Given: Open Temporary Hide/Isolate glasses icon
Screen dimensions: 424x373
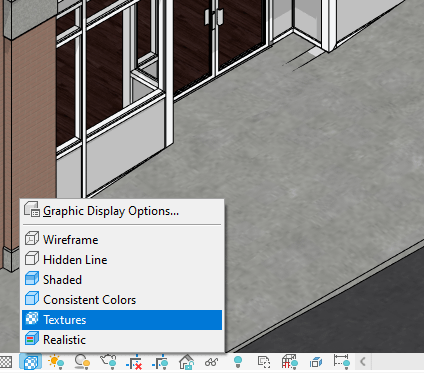Looking at the screenshot, I should [212, 362].
